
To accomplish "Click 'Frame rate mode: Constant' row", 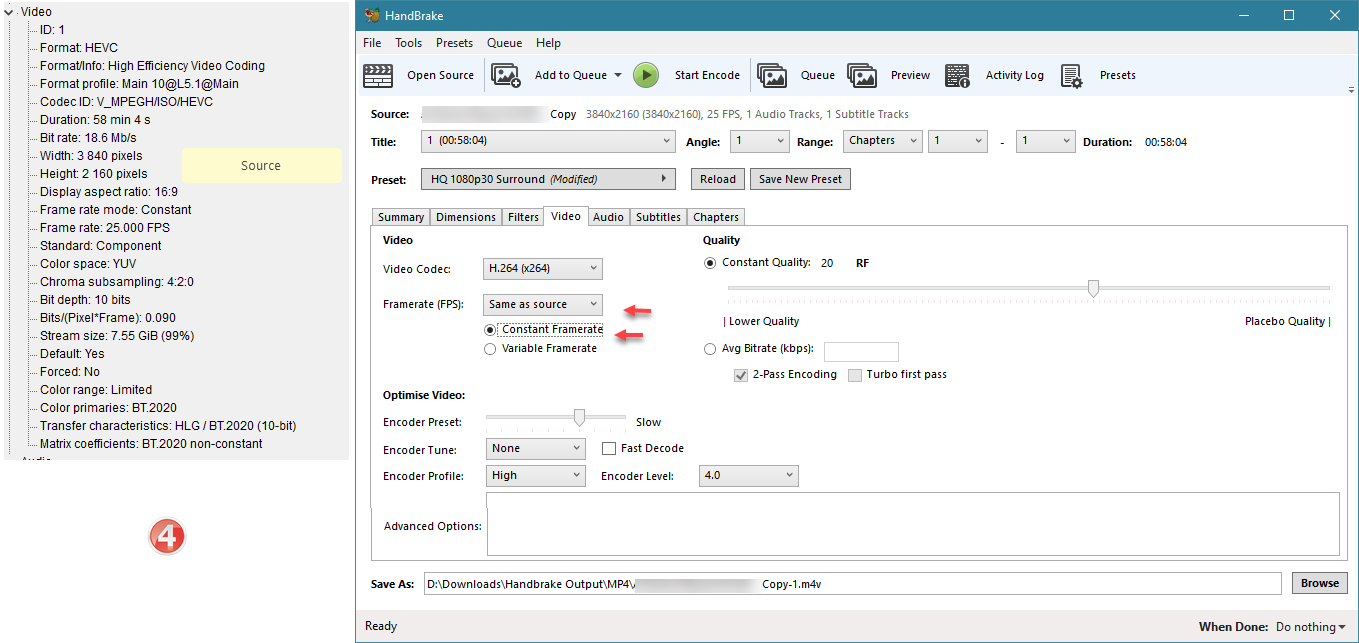I will (116, 210).
